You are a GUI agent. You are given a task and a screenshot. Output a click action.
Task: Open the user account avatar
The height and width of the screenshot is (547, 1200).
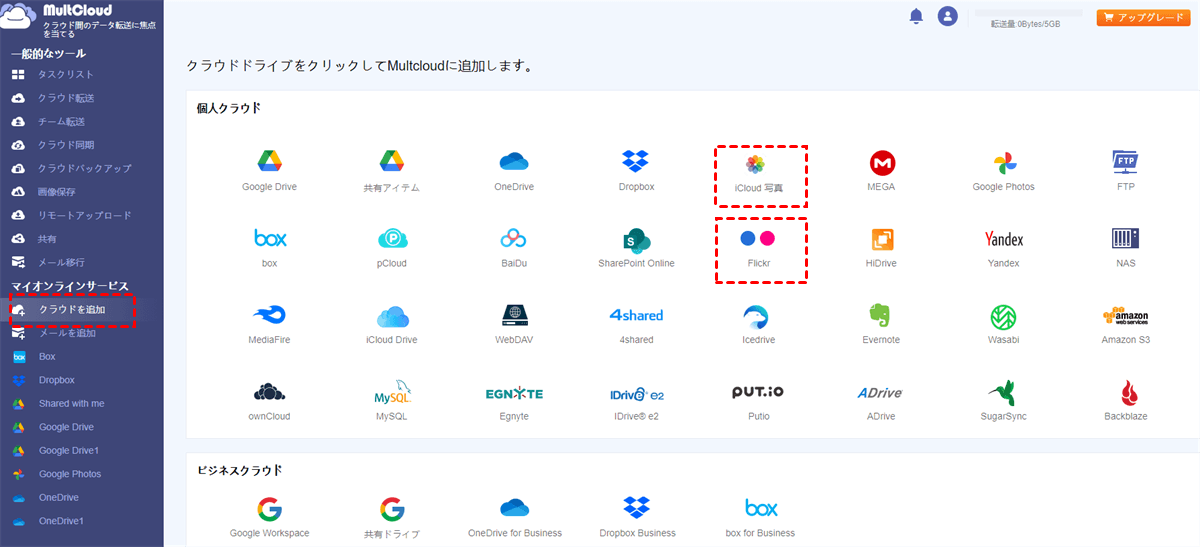point(948,16)
